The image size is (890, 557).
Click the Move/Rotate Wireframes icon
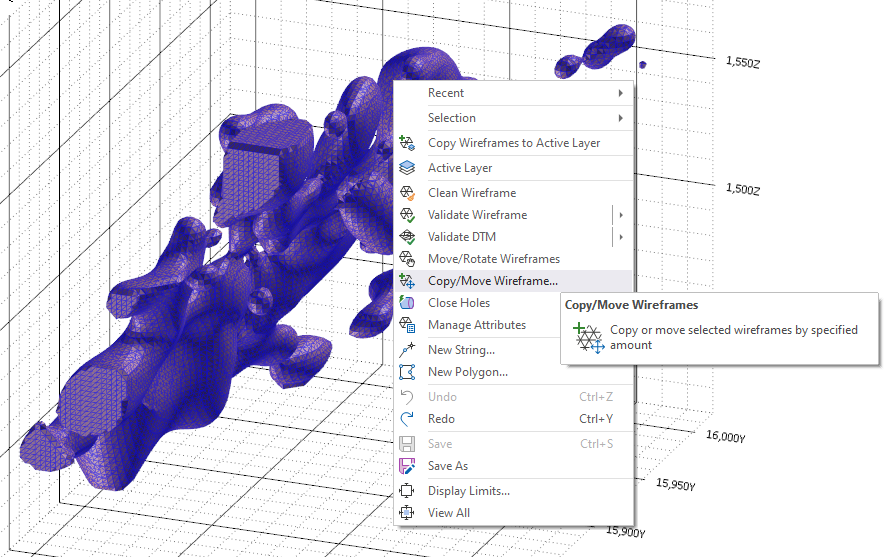coord(407,259)
